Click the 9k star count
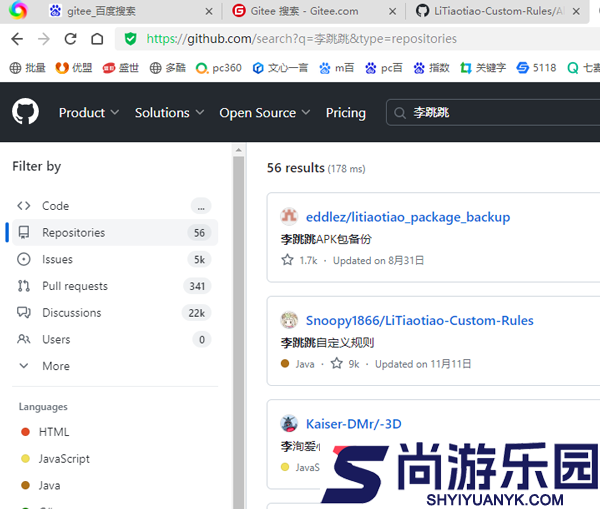Image resolution: width=600 pixels, height=509 pixels. click(x=354, y=364)
